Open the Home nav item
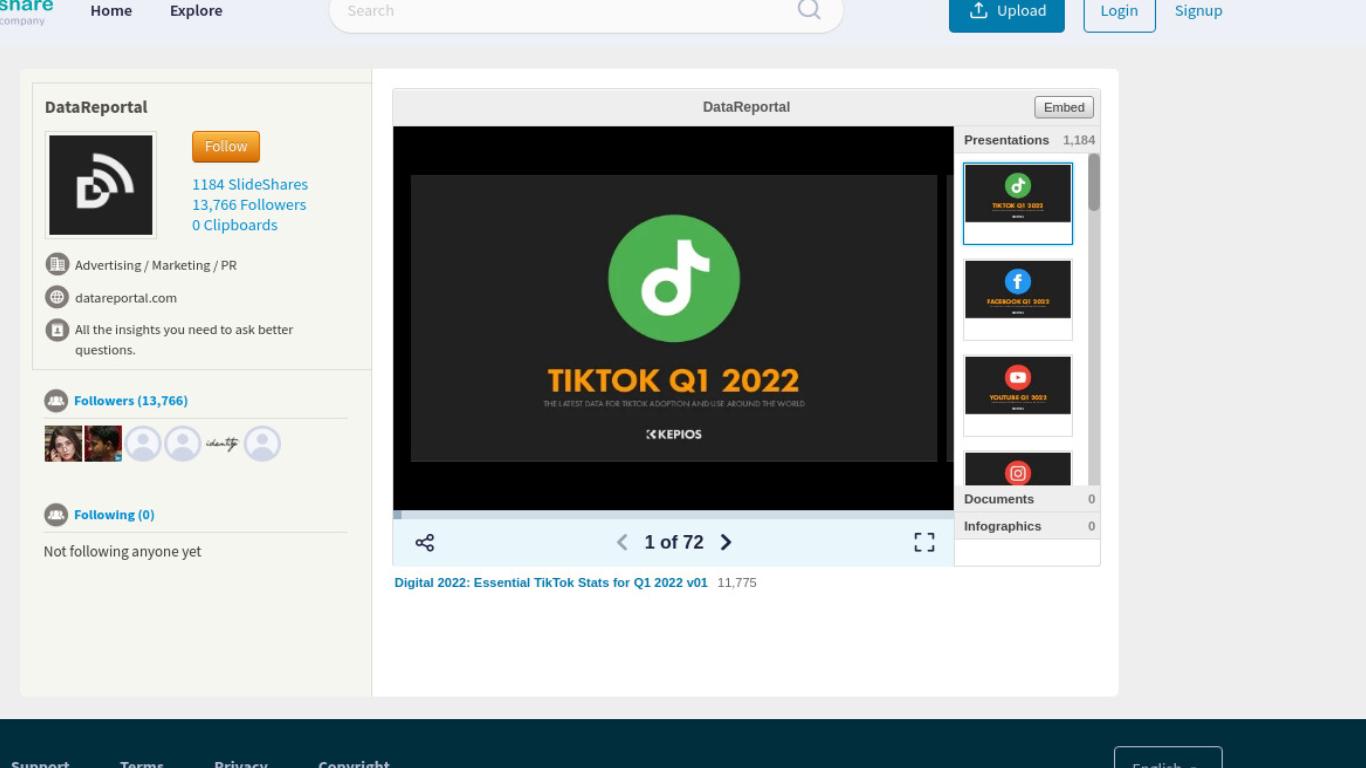 [x=111, y=10]
